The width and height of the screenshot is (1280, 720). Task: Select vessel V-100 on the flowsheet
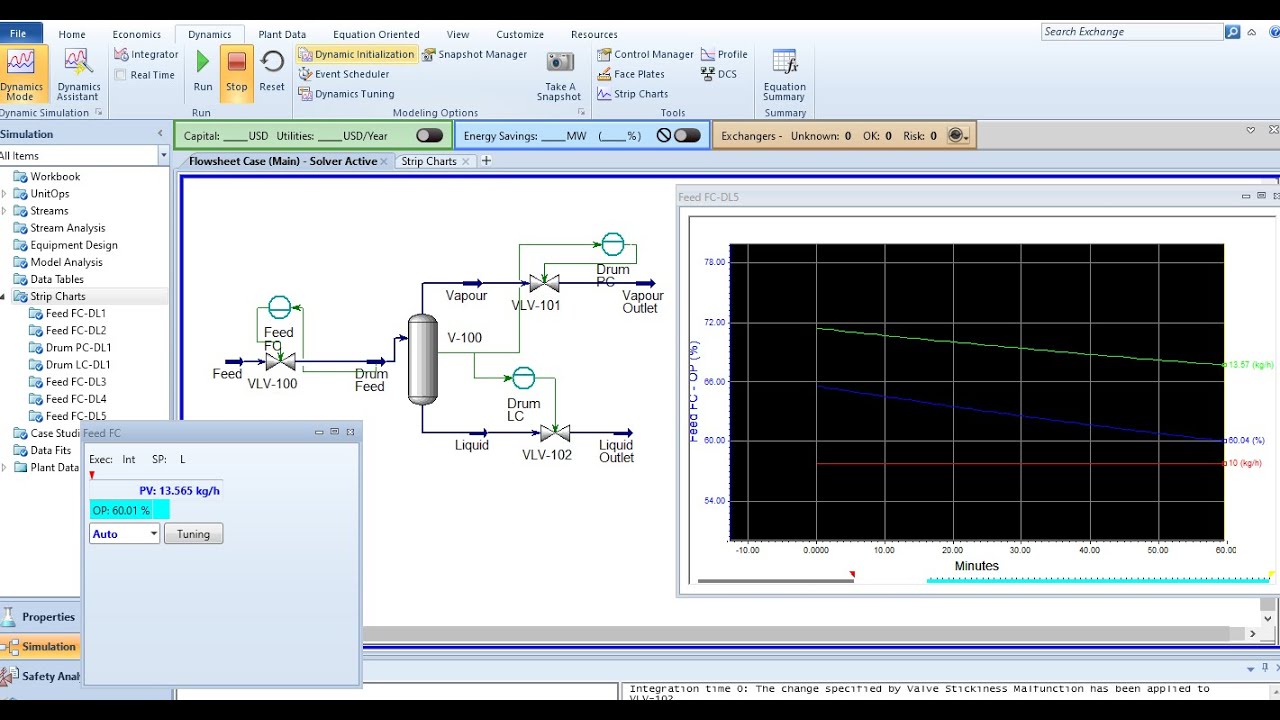[423, 359]
